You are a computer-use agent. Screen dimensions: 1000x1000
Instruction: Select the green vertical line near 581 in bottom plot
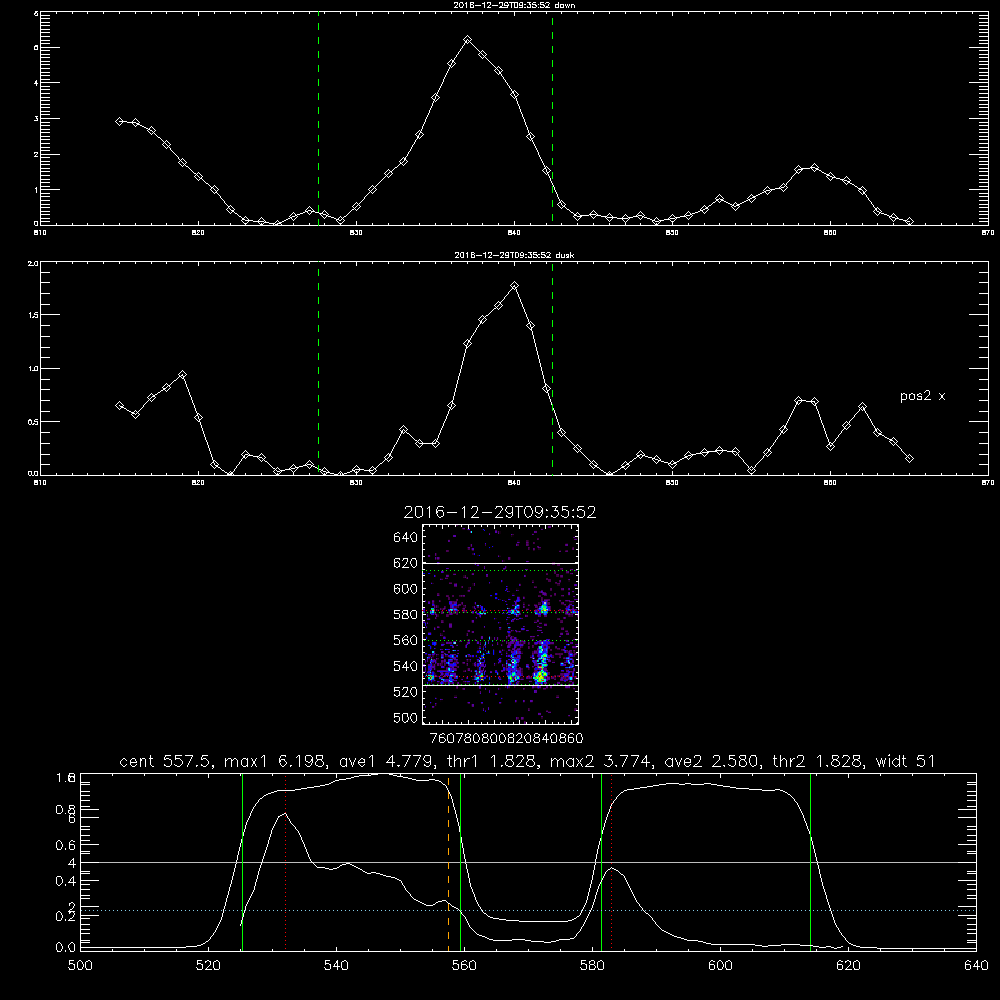pyautogui.click(x=601, y=862)
